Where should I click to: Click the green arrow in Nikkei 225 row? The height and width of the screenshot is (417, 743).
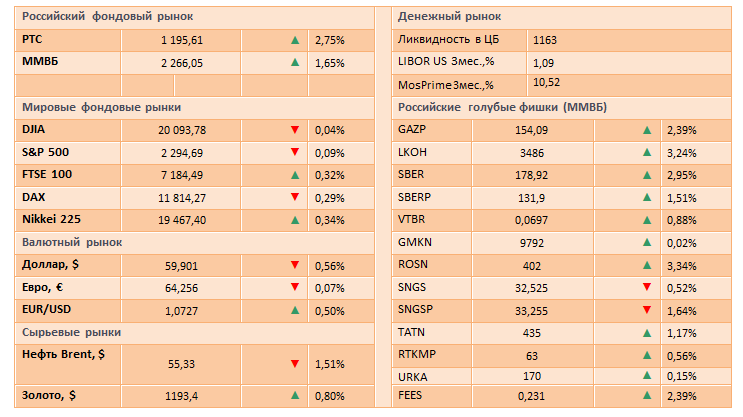(295, 220)
